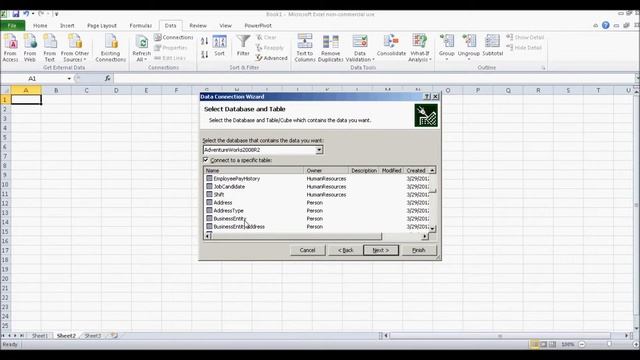Open the AdventureWorks2008R2 database dropdown
640x360 pixels.
[x=319, y=150]
